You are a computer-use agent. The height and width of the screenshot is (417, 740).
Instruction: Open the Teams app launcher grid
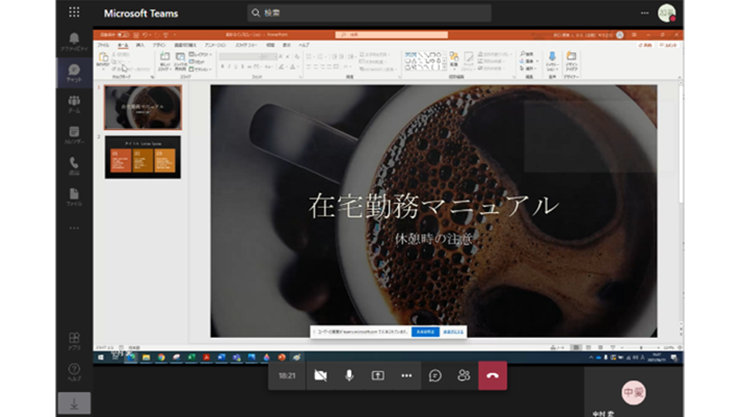click(x=74, y=12)
